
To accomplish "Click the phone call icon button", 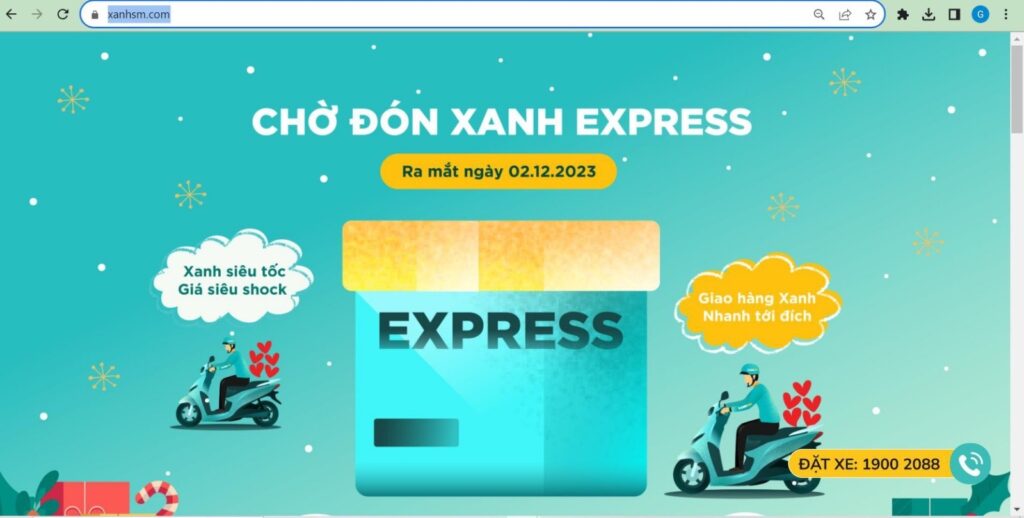I will click(x=970, y=464).
